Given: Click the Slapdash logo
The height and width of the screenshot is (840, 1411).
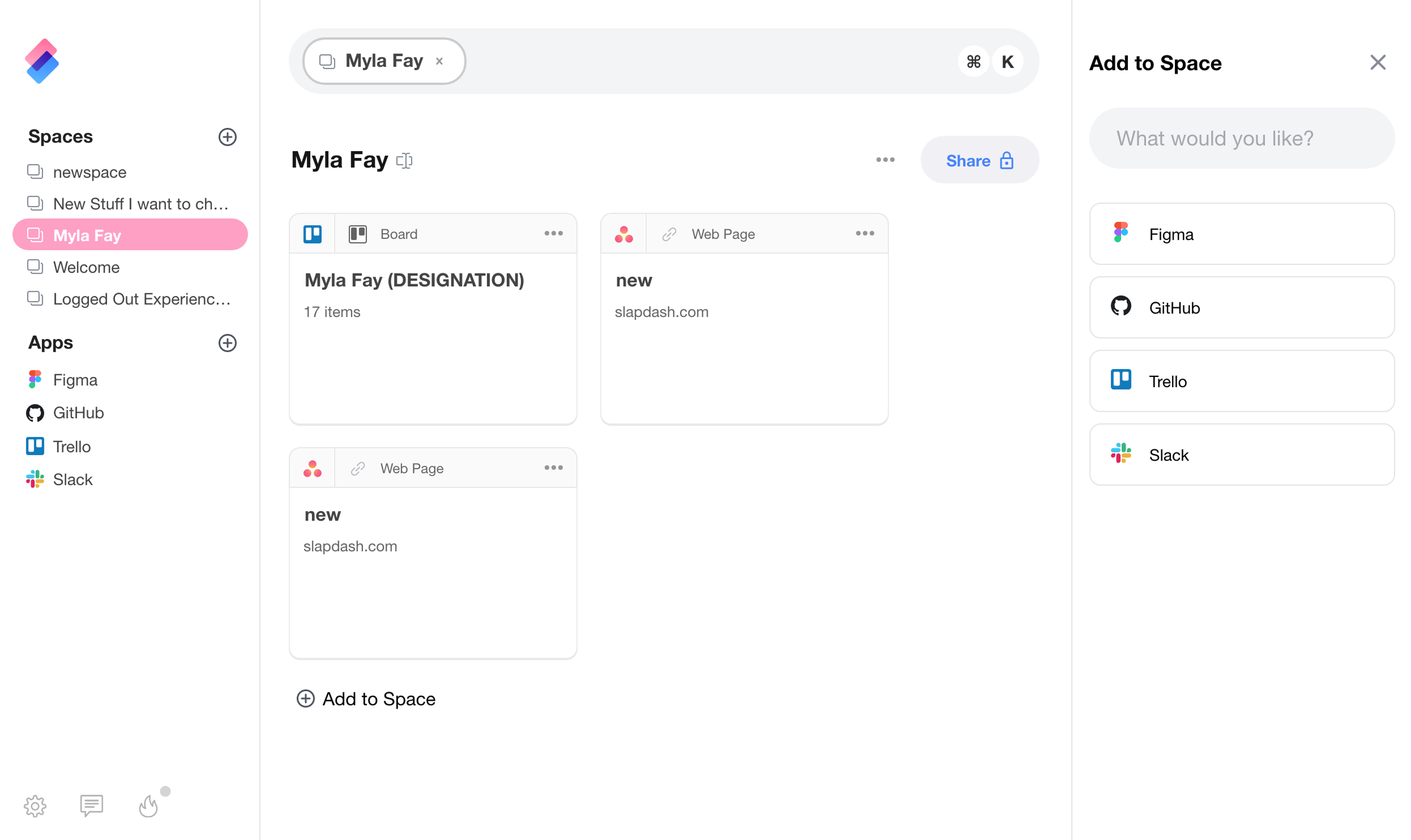Looking at the screenshot, I should tap(42, 61).
